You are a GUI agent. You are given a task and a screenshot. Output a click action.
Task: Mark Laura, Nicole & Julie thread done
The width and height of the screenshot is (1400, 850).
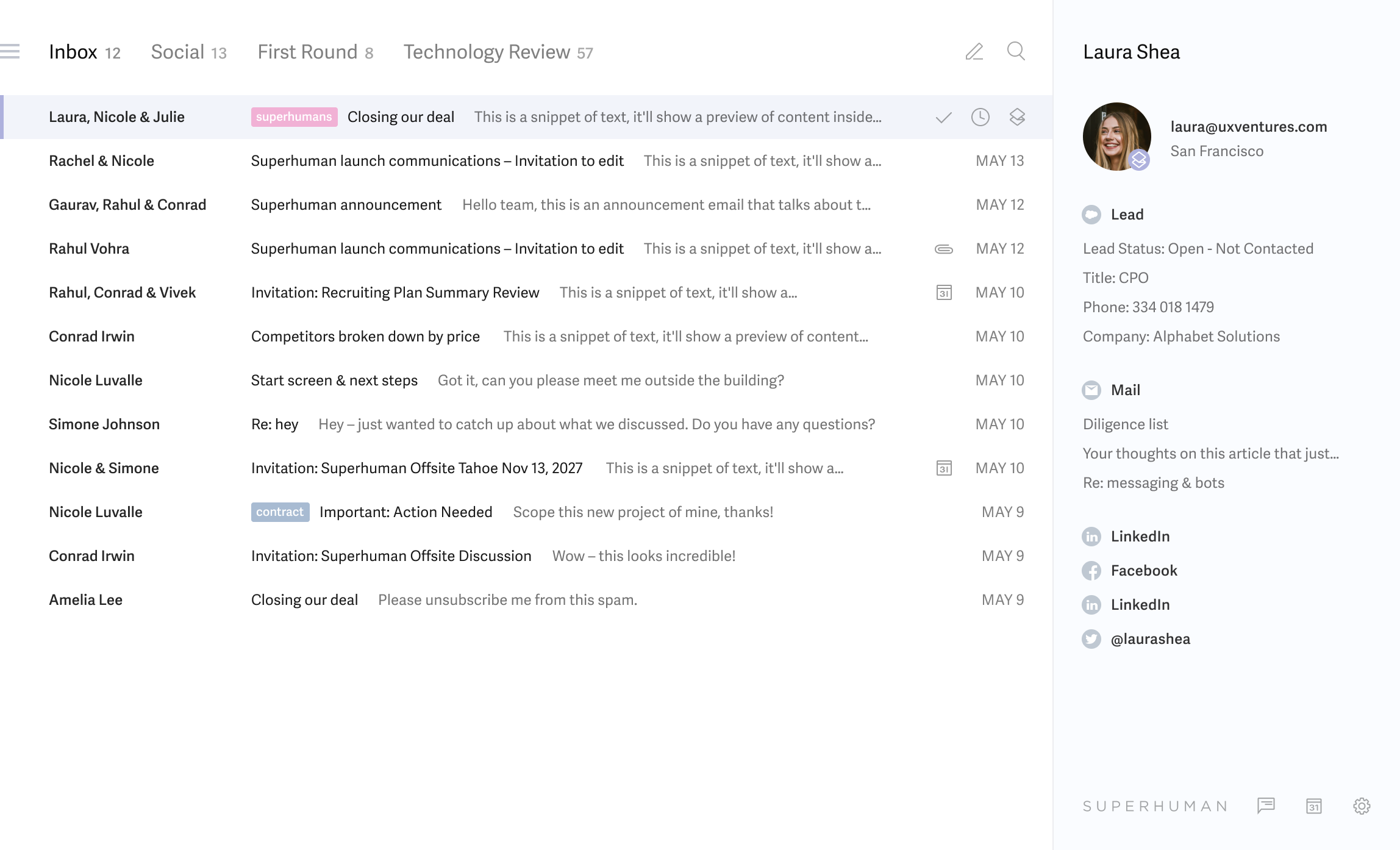[x=944, y=117]
